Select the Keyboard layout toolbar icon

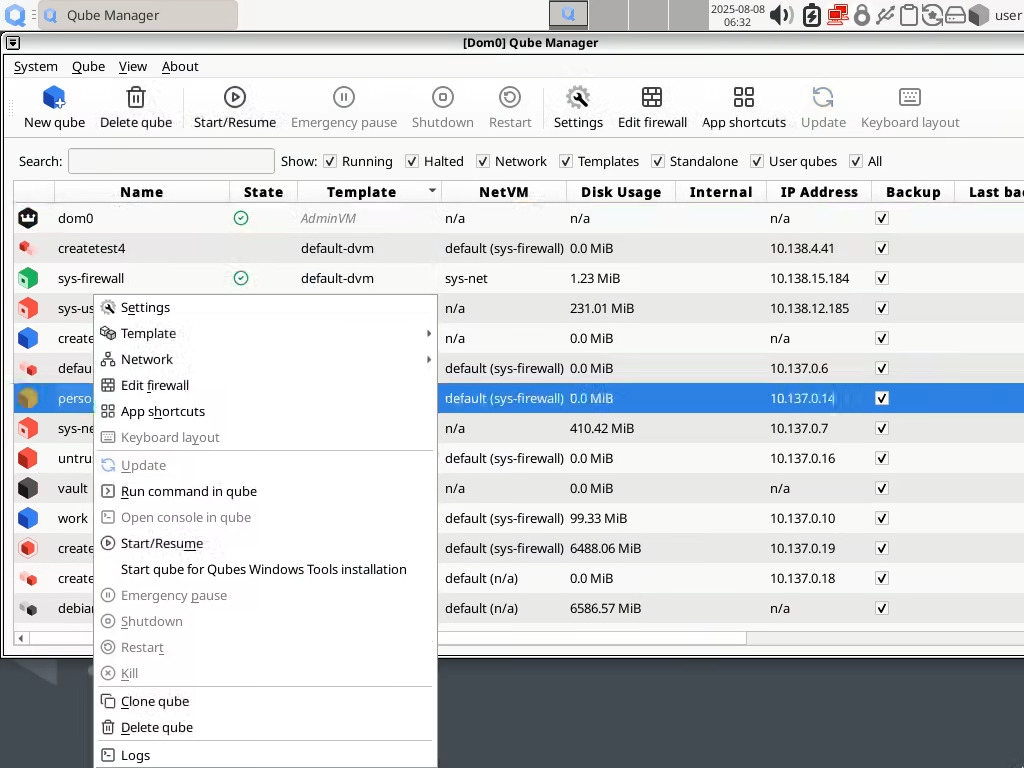tap(909, 107)
